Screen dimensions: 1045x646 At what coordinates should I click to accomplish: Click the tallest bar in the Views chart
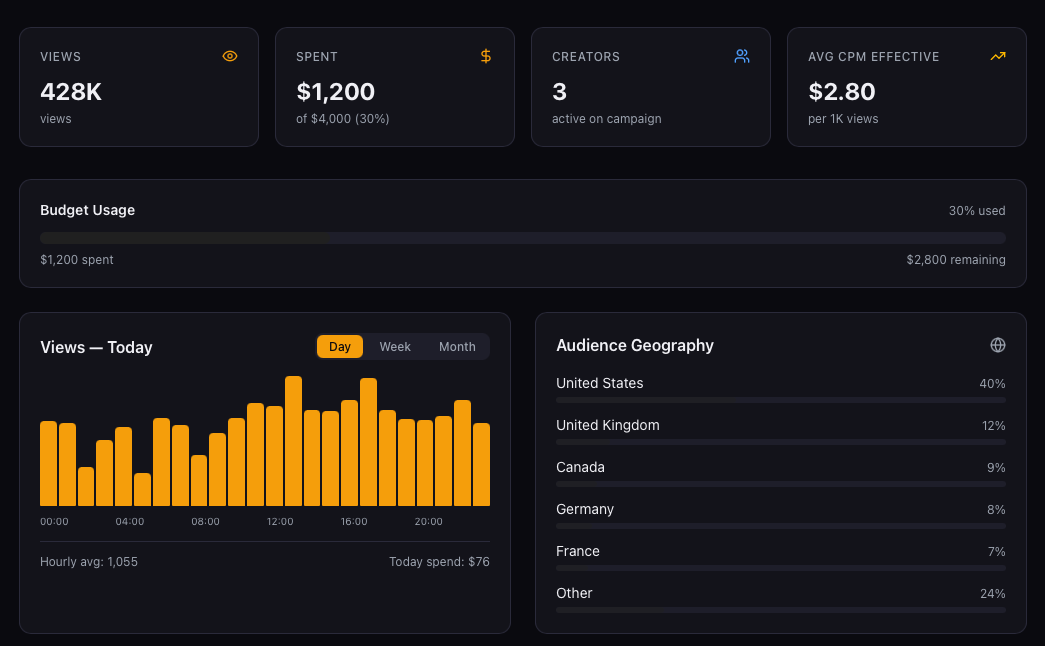(293, 438)
